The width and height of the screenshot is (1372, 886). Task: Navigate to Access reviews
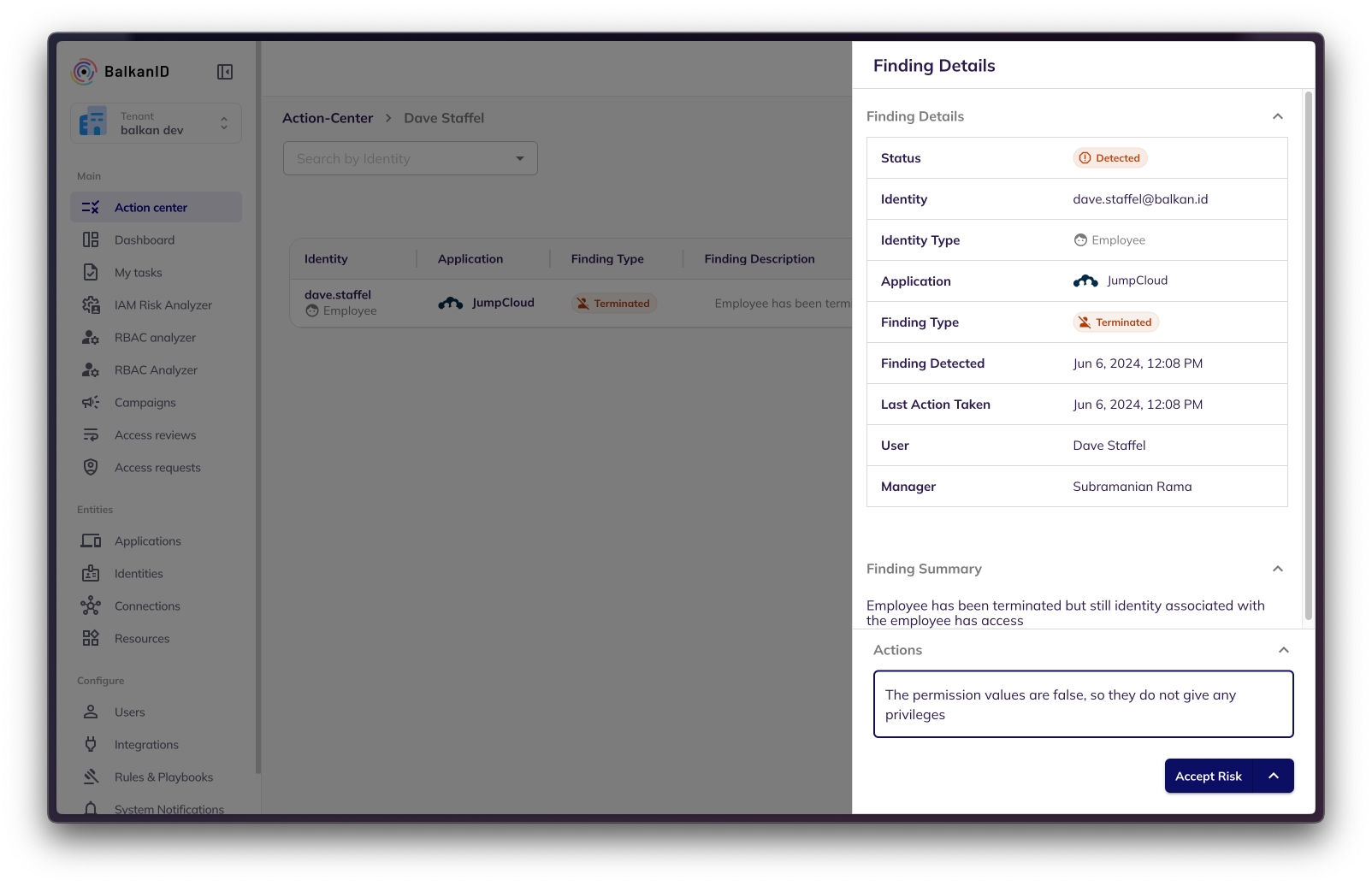click(156, 434)
